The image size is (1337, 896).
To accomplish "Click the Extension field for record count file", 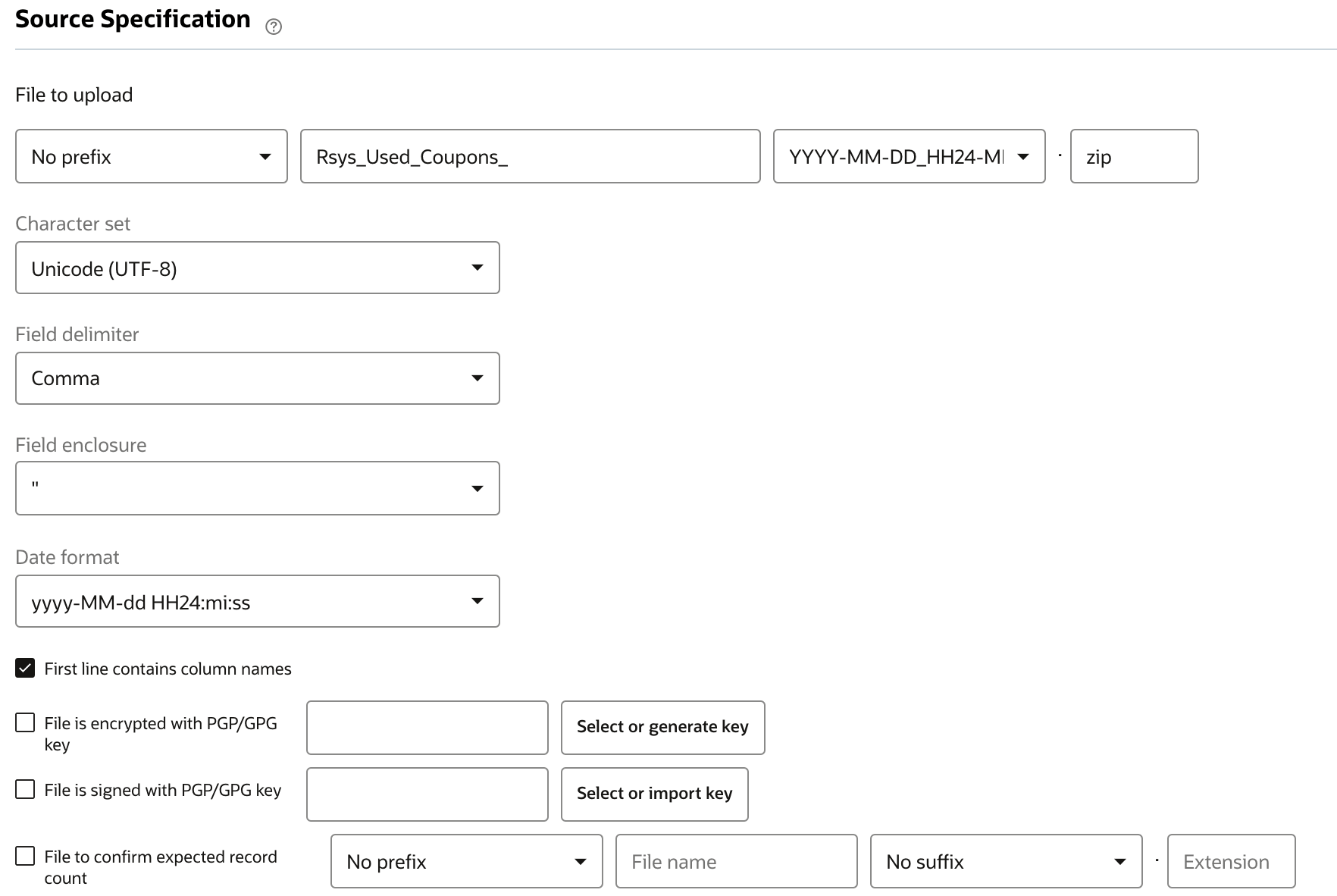I will point(1231,861).
